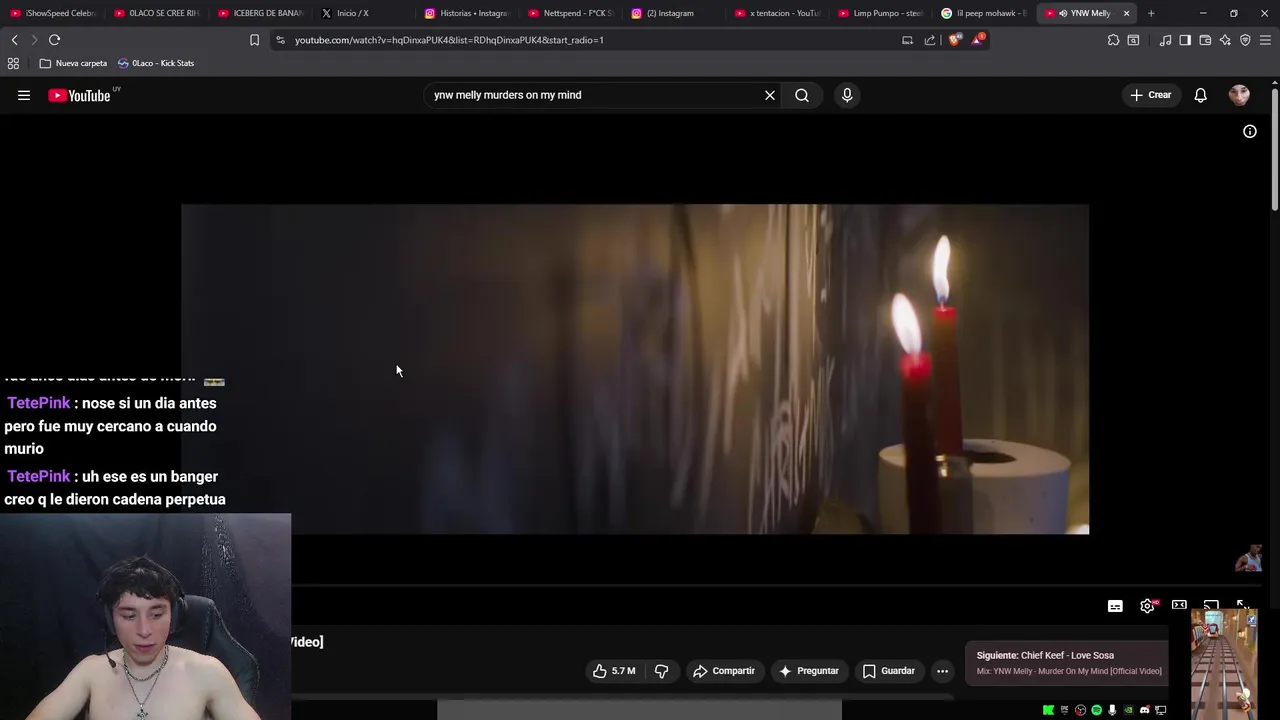
Task: Toggle subtitles on the video player
Action: pos(1115,606)
